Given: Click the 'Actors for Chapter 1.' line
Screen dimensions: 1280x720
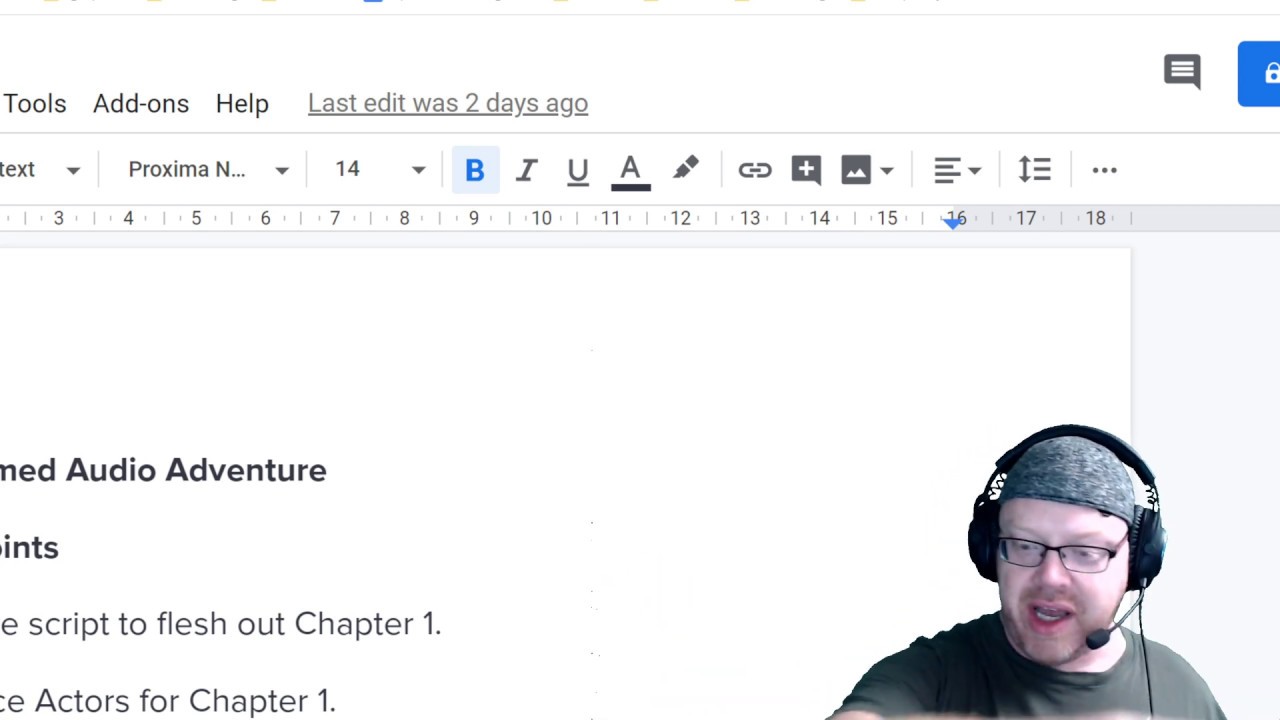Looking at the screenshot, I should (x=168, y=701).
